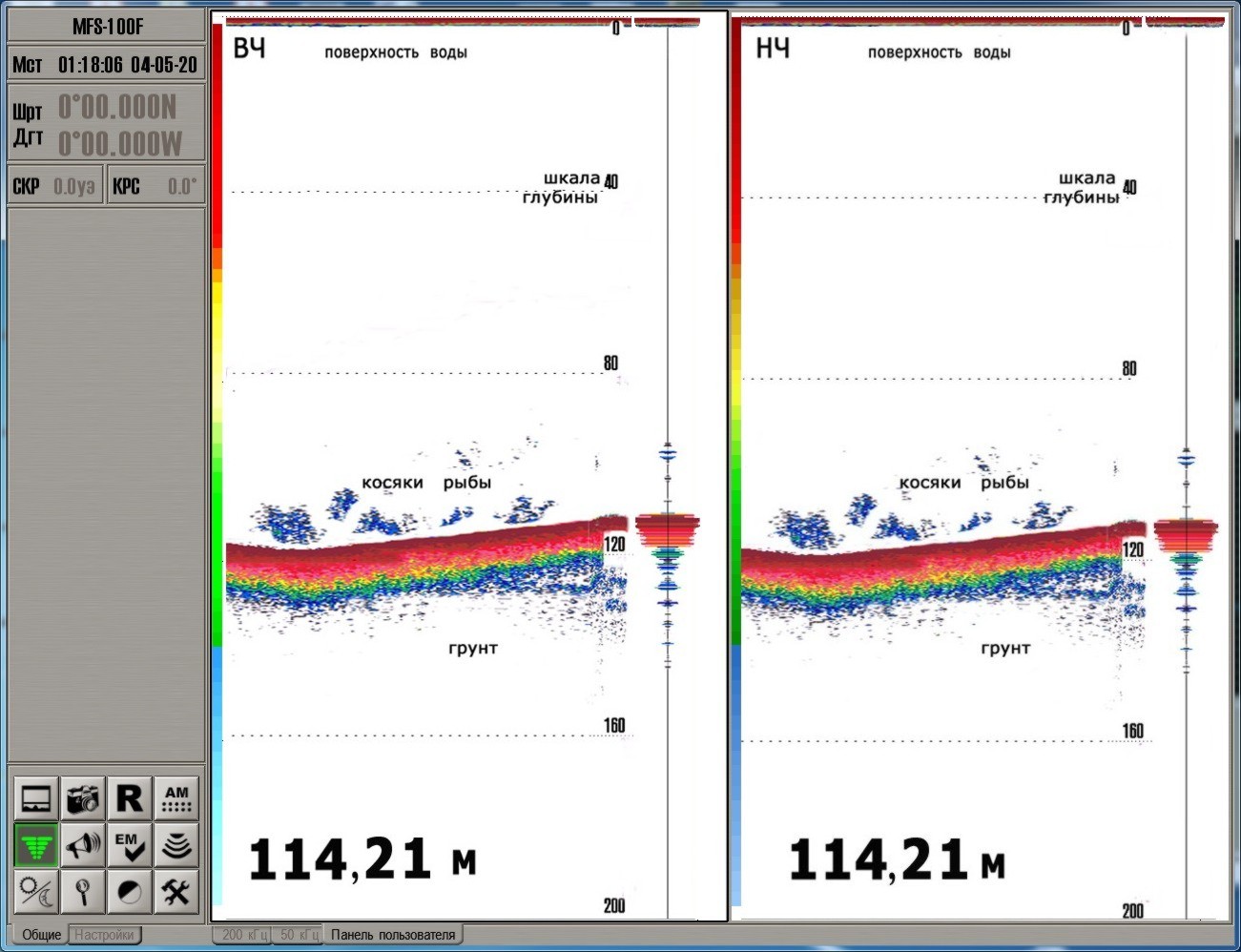
Task: Click the EM checkmark button
Action: [x=130, y=844]
